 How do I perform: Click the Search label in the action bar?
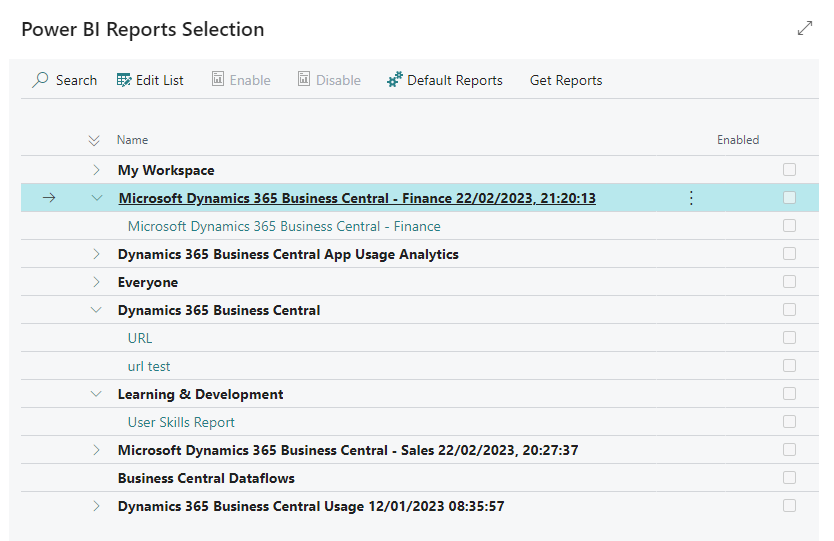[x=77, y=80]
